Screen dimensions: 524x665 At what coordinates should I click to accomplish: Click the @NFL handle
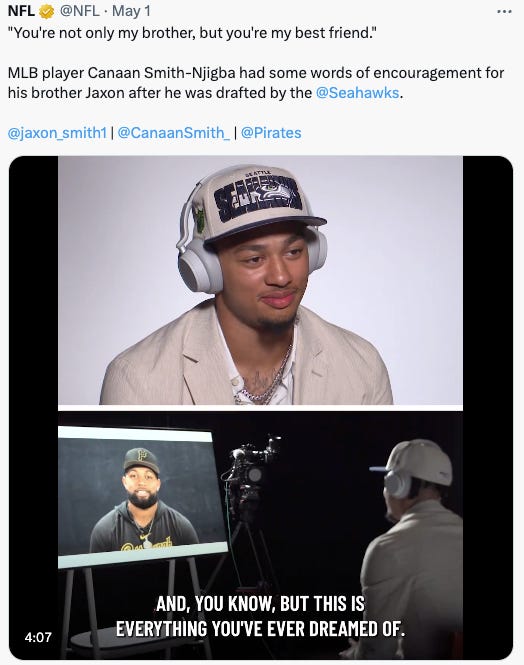tap(79, 11)
